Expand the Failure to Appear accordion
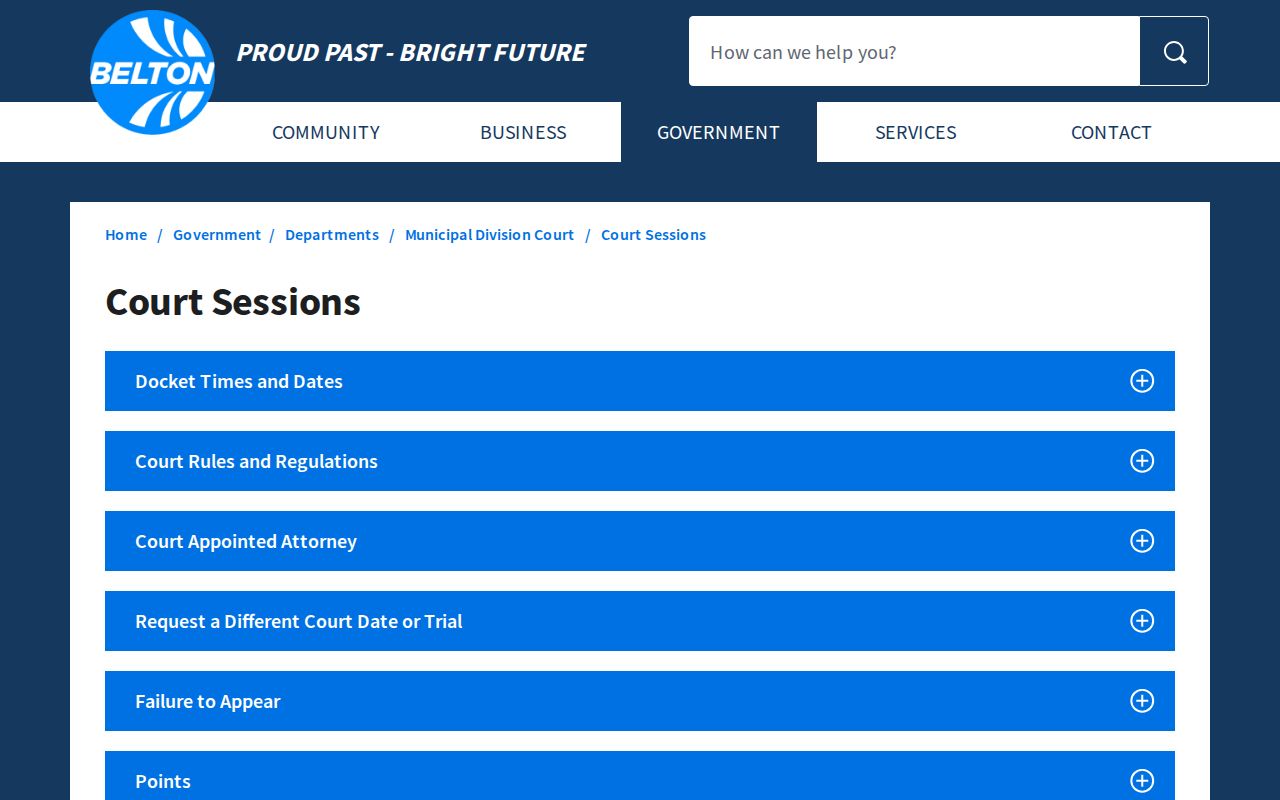The width and height of the screenshot is (1280, 800). click(x=640, y=701)
